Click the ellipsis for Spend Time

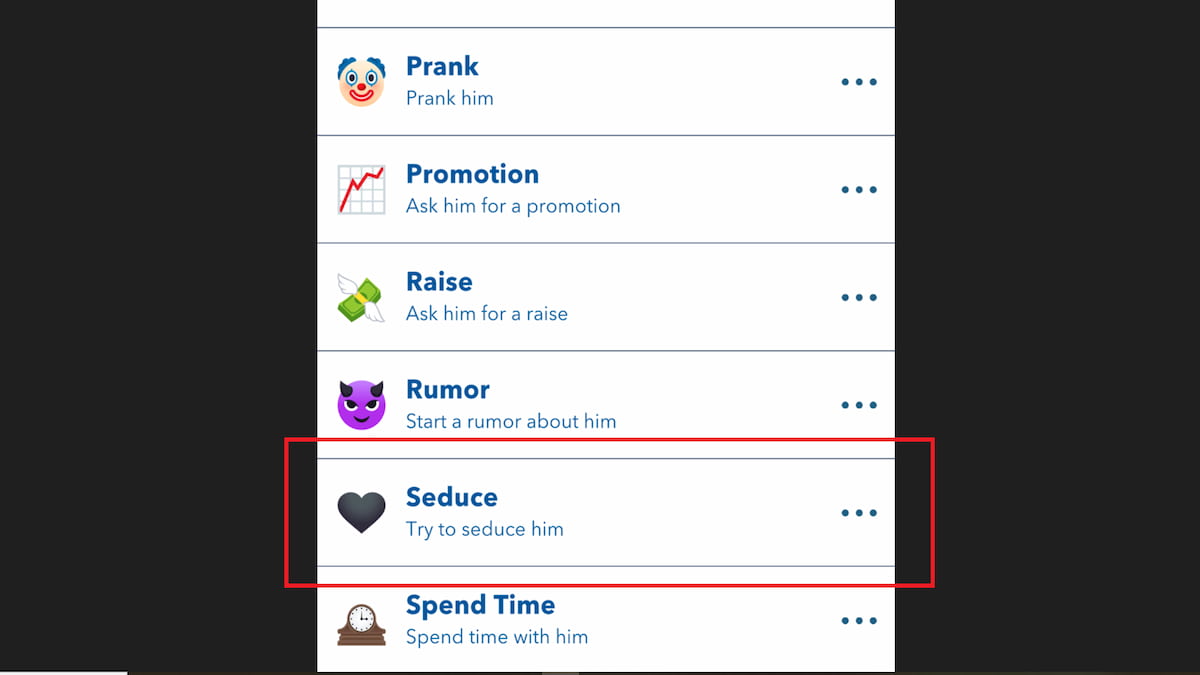859,621
